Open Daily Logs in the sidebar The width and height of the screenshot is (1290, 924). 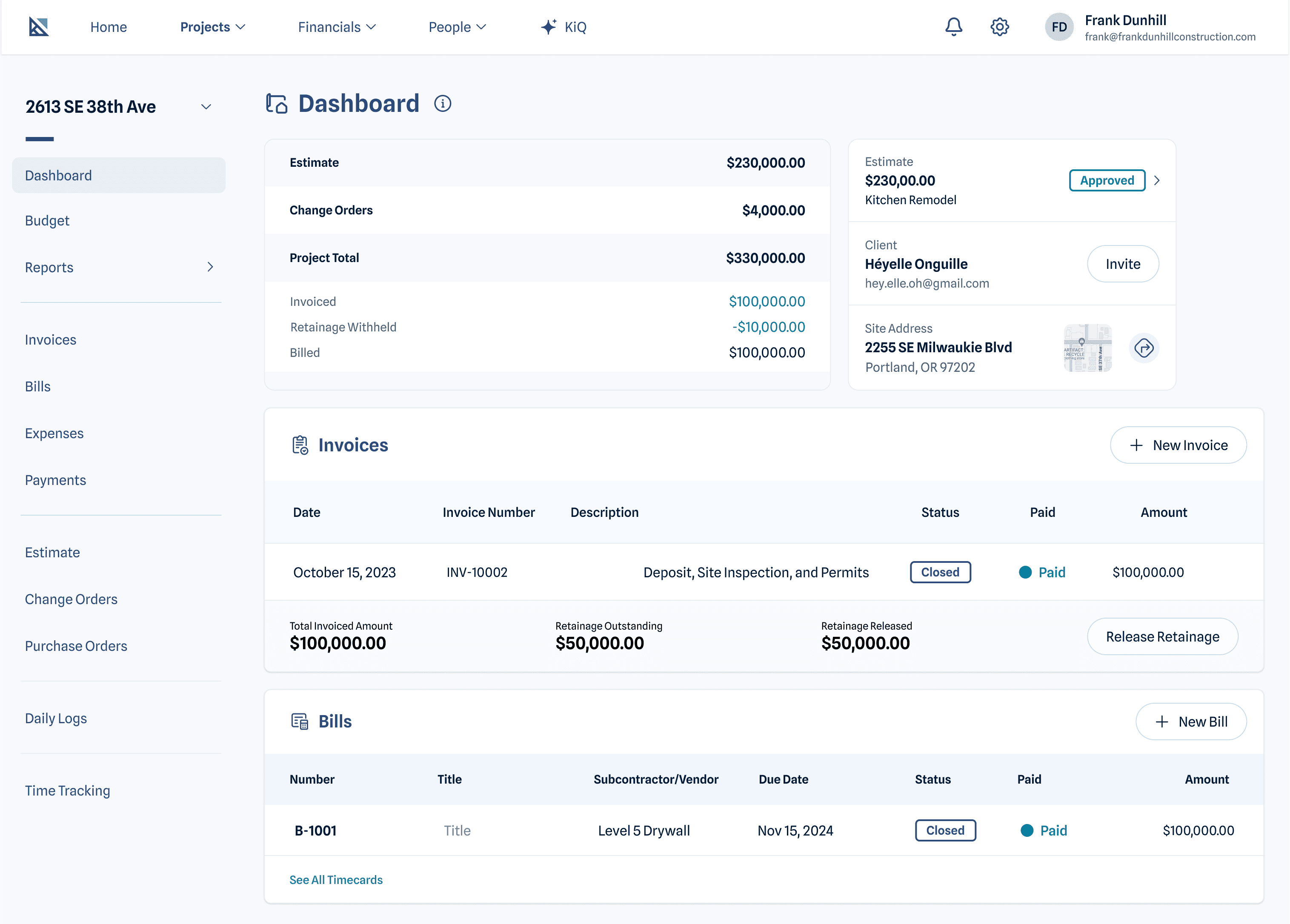pyautogui.click(x=56, y=719)
